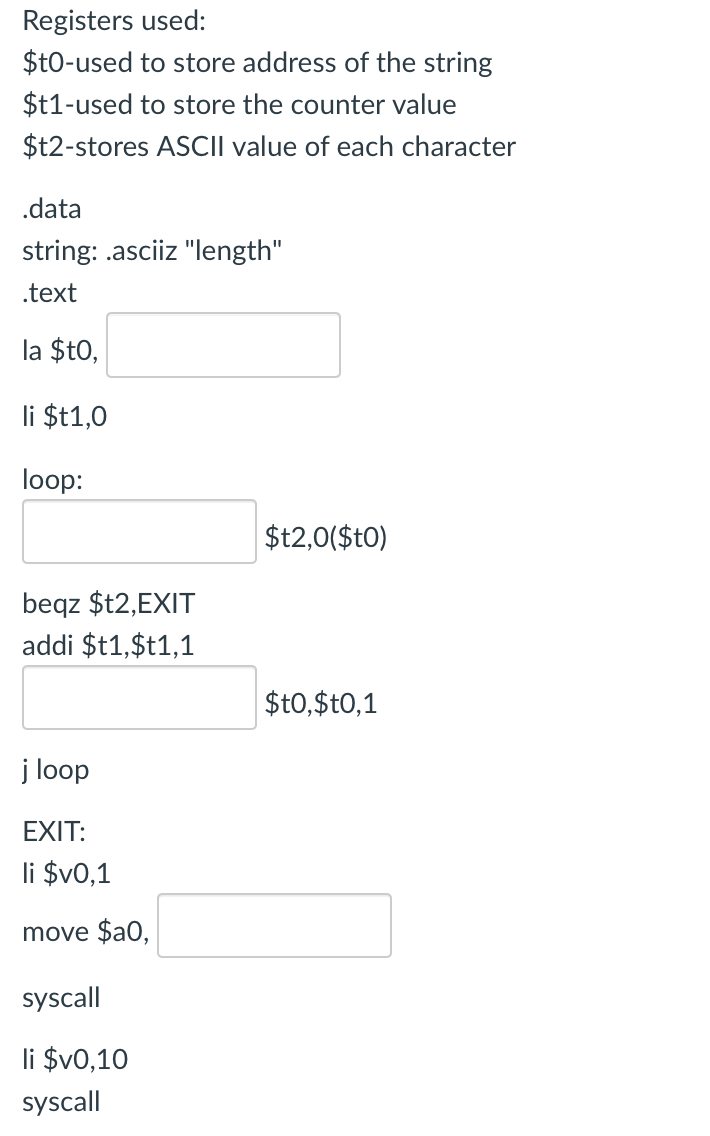The height and width of the screenshot is (1136, 710).
Task: Select the beqz $t2,EXIT instruction
Action: coord(108,603)
